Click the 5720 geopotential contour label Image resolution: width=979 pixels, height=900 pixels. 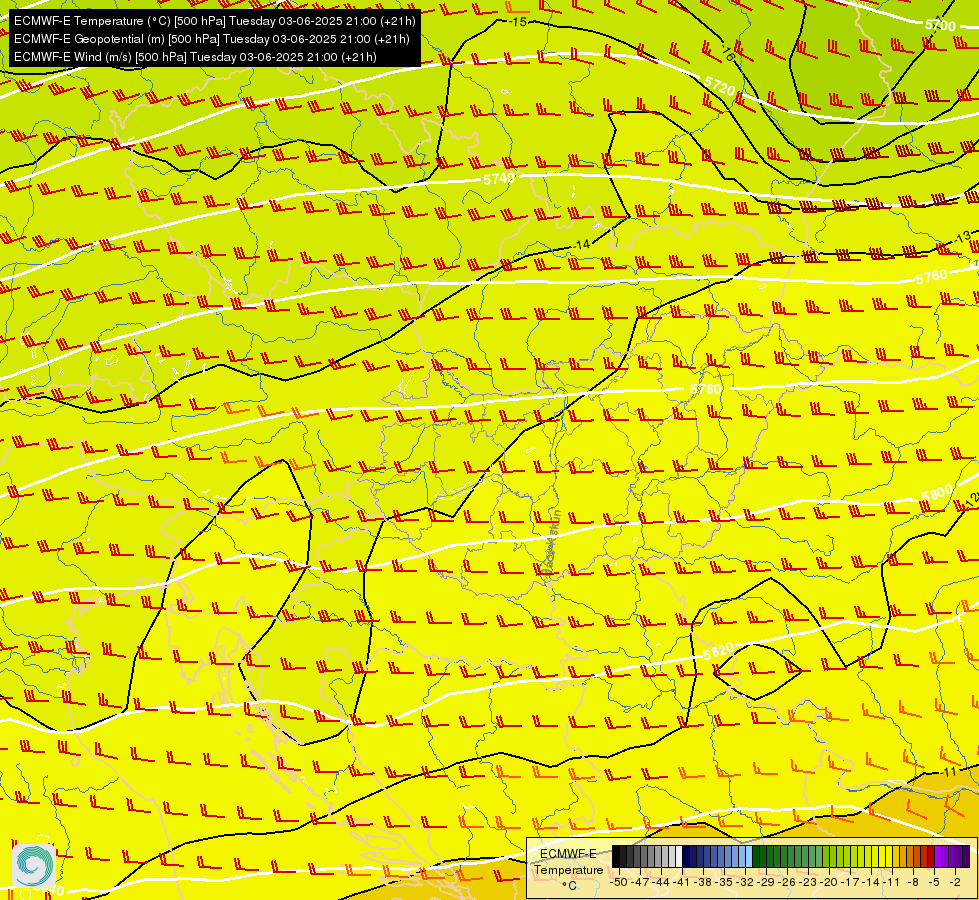click(x=720, y=86)
